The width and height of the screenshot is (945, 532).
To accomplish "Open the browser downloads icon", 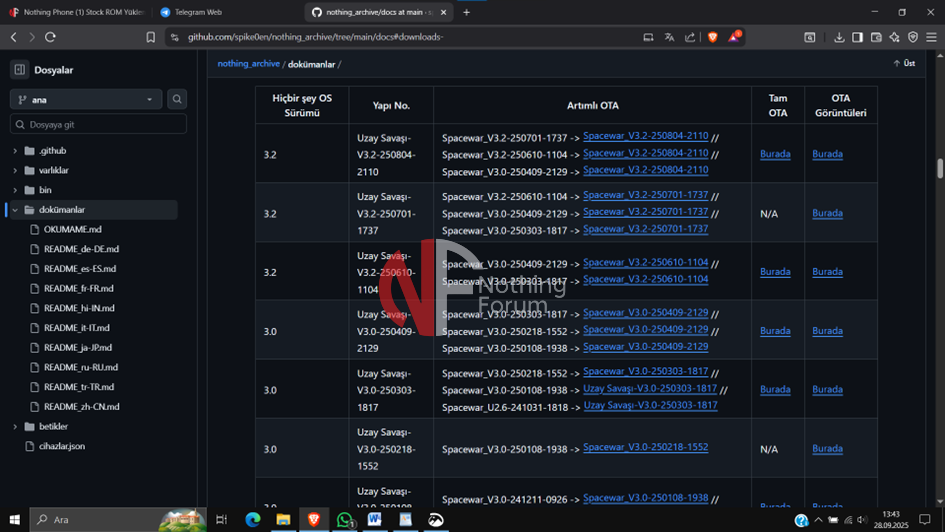I will [839, 37].
